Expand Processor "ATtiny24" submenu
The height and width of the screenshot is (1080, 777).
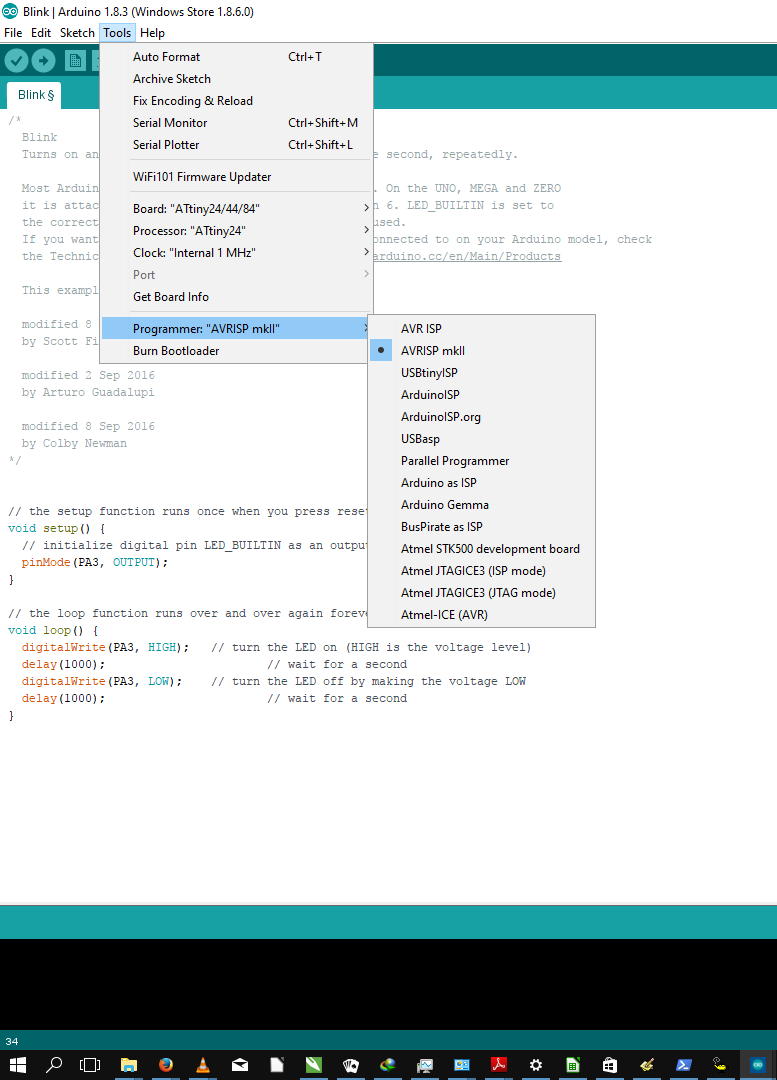pos(237,231)
